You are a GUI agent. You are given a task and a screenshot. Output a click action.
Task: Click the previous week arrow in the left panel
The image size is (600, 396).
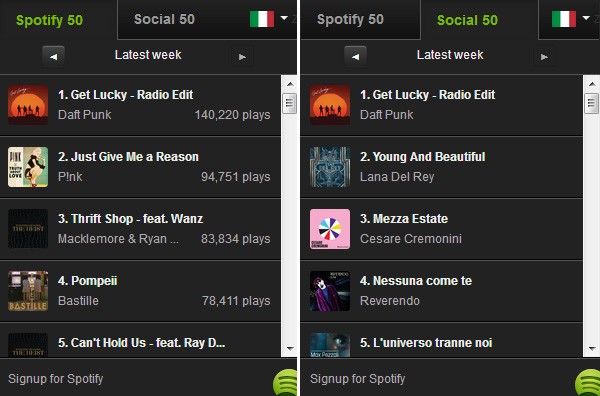(x=54, y=57)
